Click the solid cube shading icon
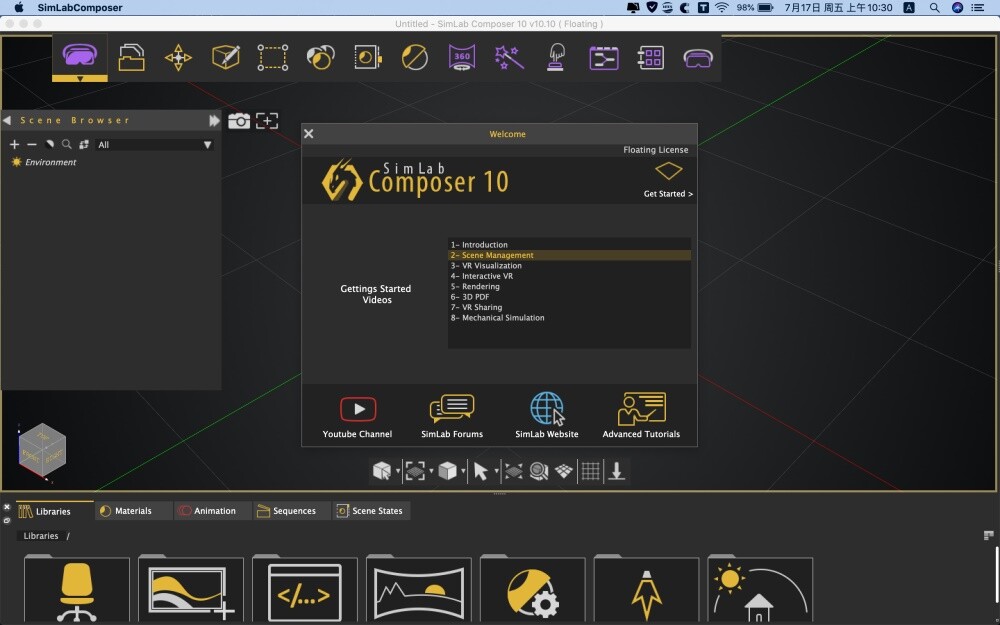Viewport: 1000px width, 625px height. click(x=448, y=471)
